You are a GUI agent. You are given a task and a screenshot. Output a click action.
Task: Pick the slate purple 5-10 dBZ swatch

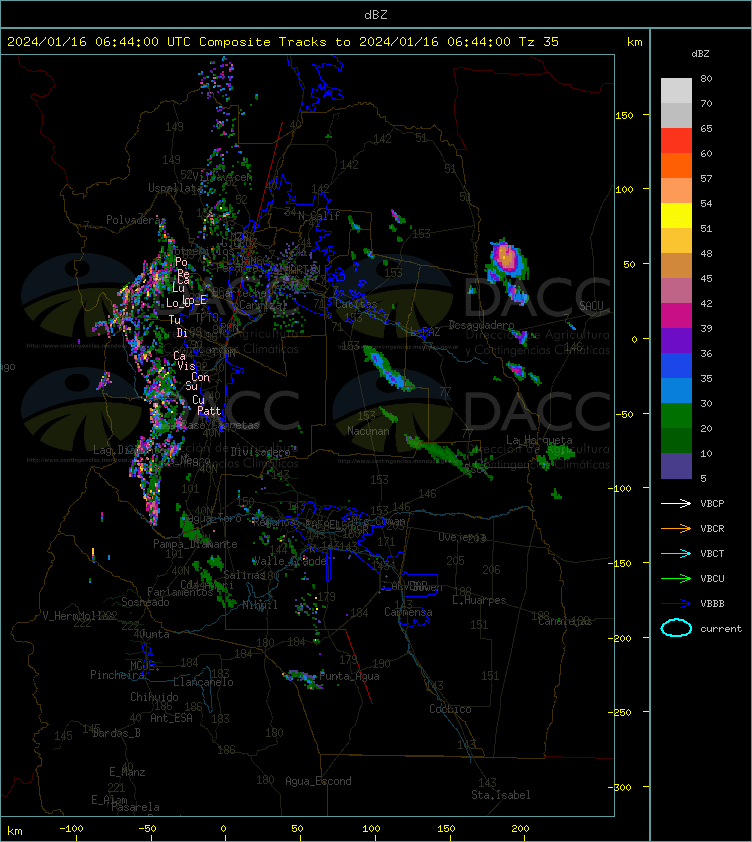pyautogui.click(x=676, y=466)
